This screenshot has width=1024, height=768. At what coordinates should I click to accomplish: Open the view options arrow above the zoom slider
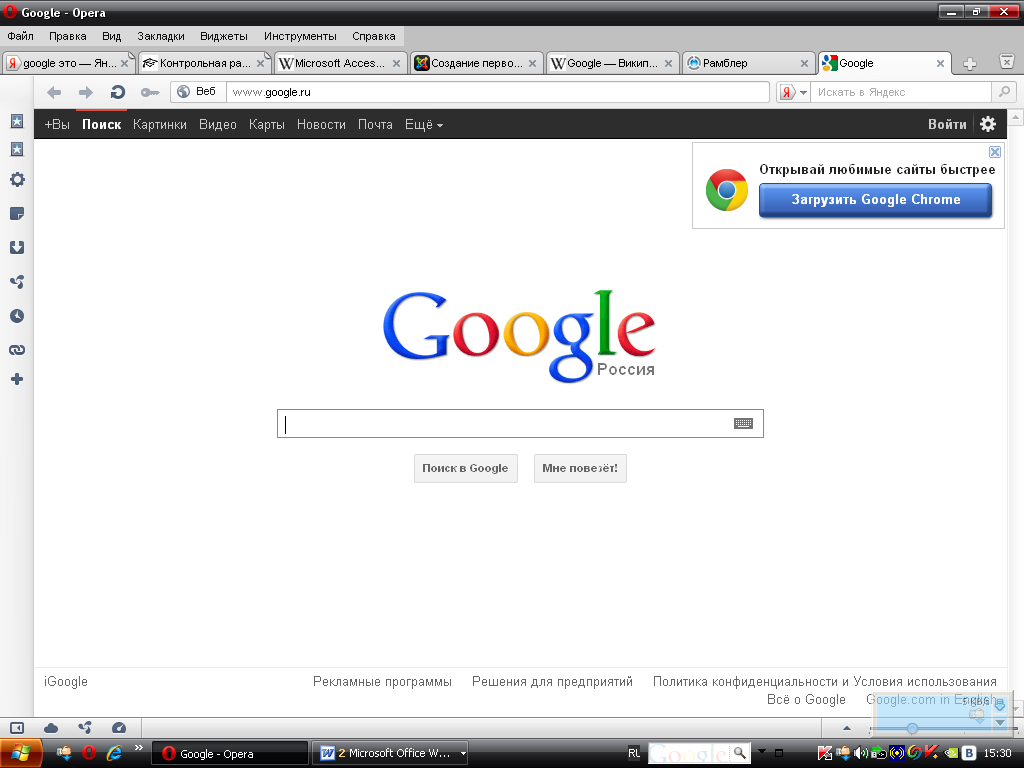847,728
